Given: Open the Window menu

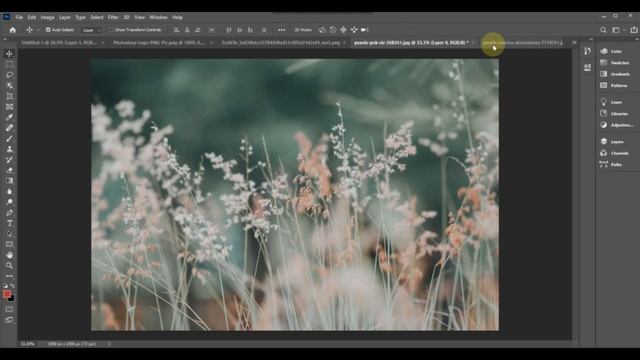Looking at the screenshot, I should coord(158,18).
